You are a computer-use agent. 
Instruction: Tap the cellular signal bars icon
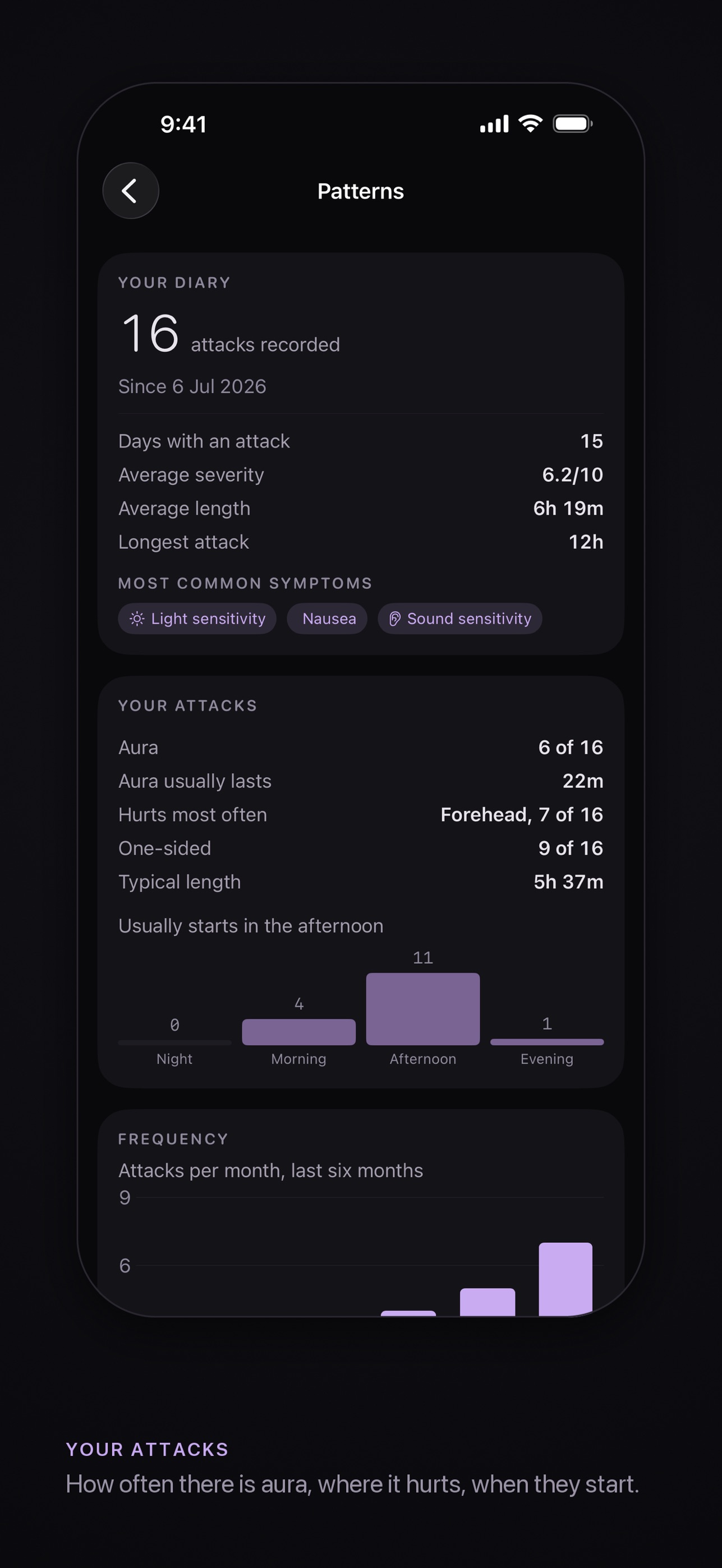(494, 123)
